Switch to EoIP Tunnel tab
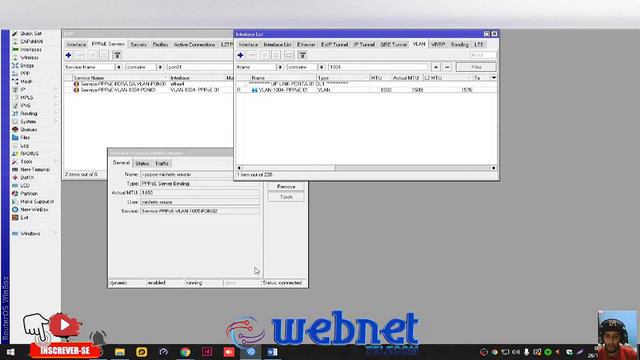Screen dimensions: 640x360 (x=334, y=44)
